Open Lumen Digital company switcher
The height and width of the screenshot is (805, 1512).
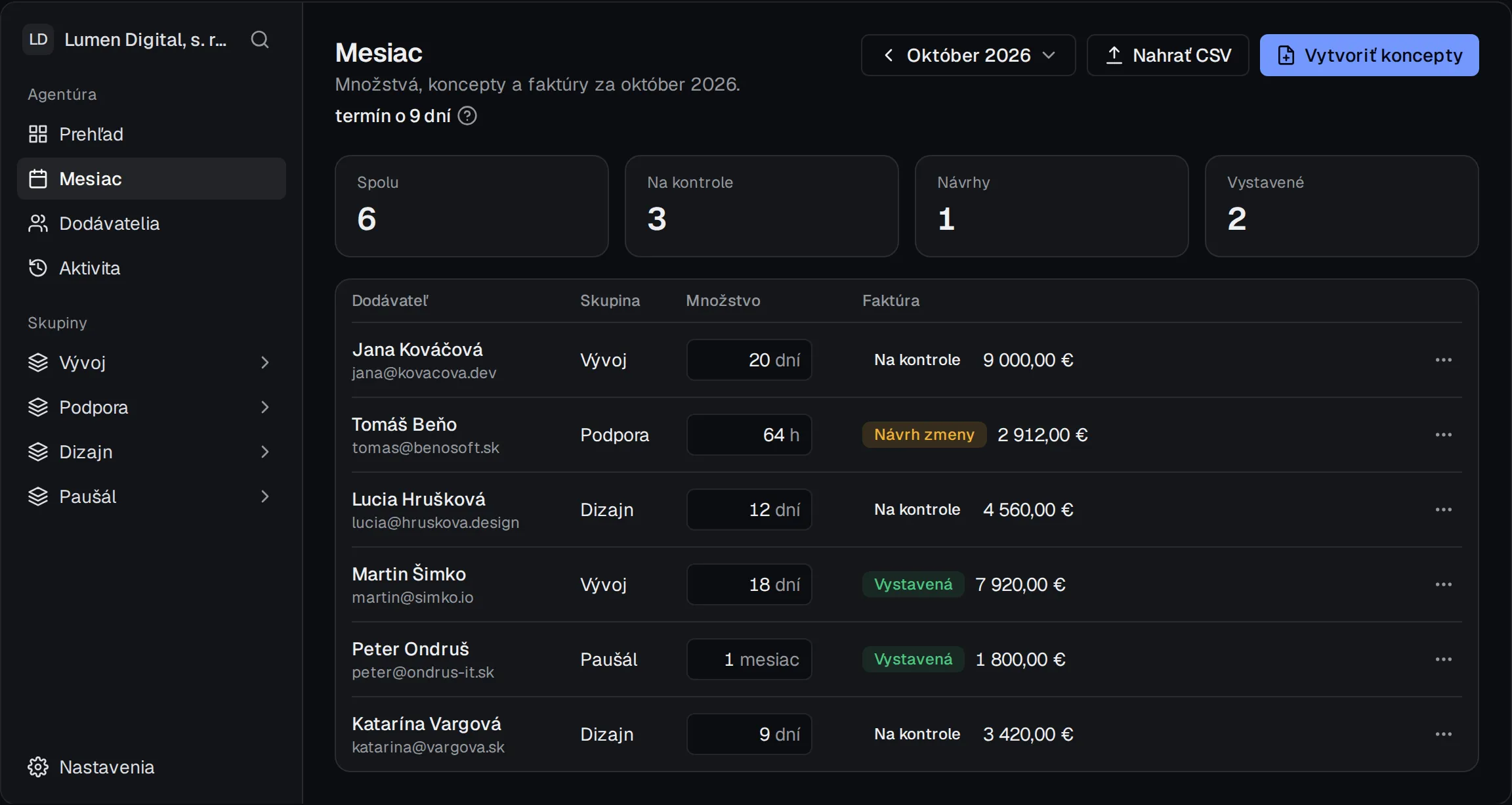click(126, 39)
